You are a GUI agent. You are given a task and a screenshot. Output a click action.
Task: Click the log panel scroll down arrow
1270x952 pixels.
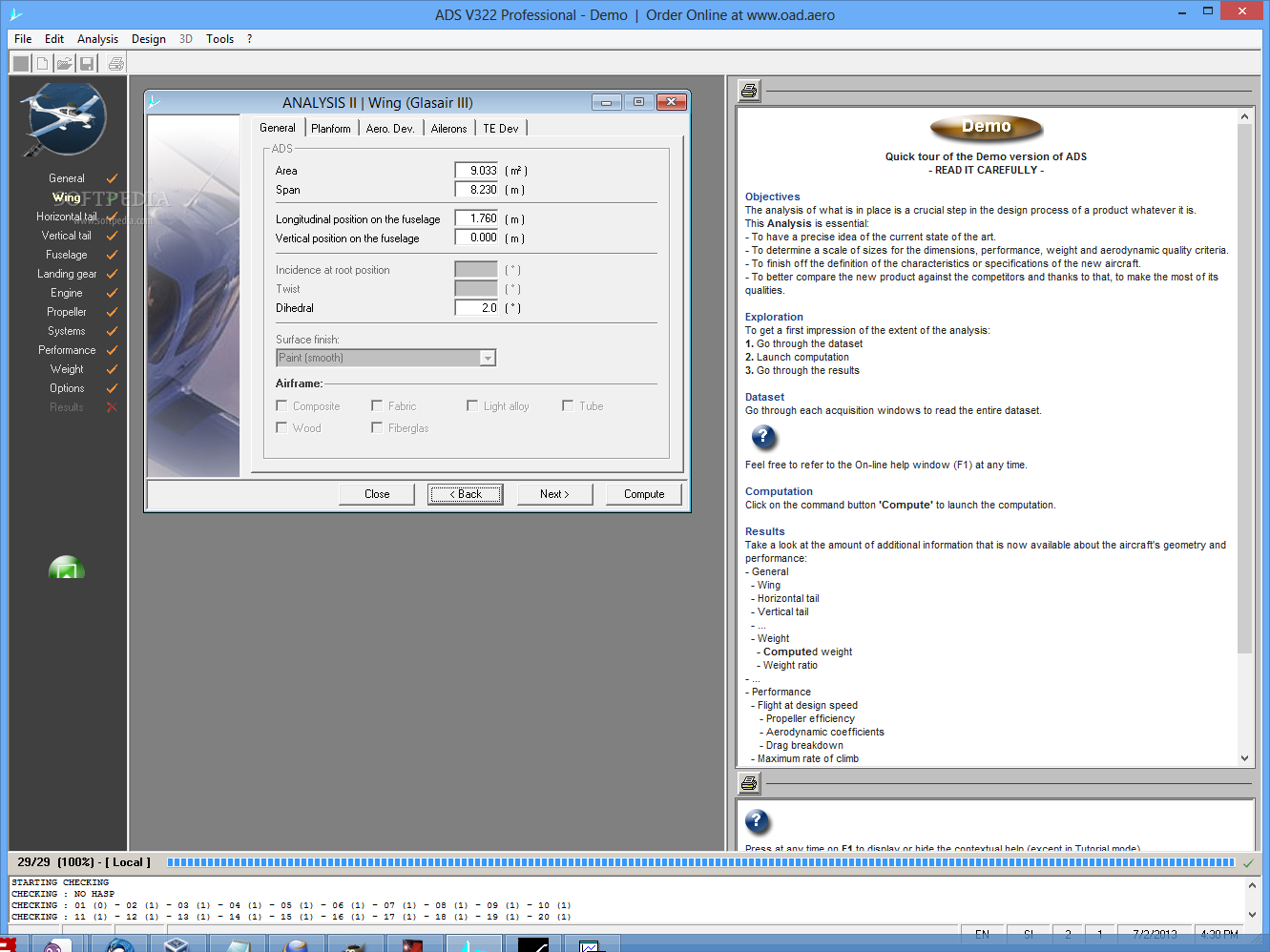(x=1253, y=915)
